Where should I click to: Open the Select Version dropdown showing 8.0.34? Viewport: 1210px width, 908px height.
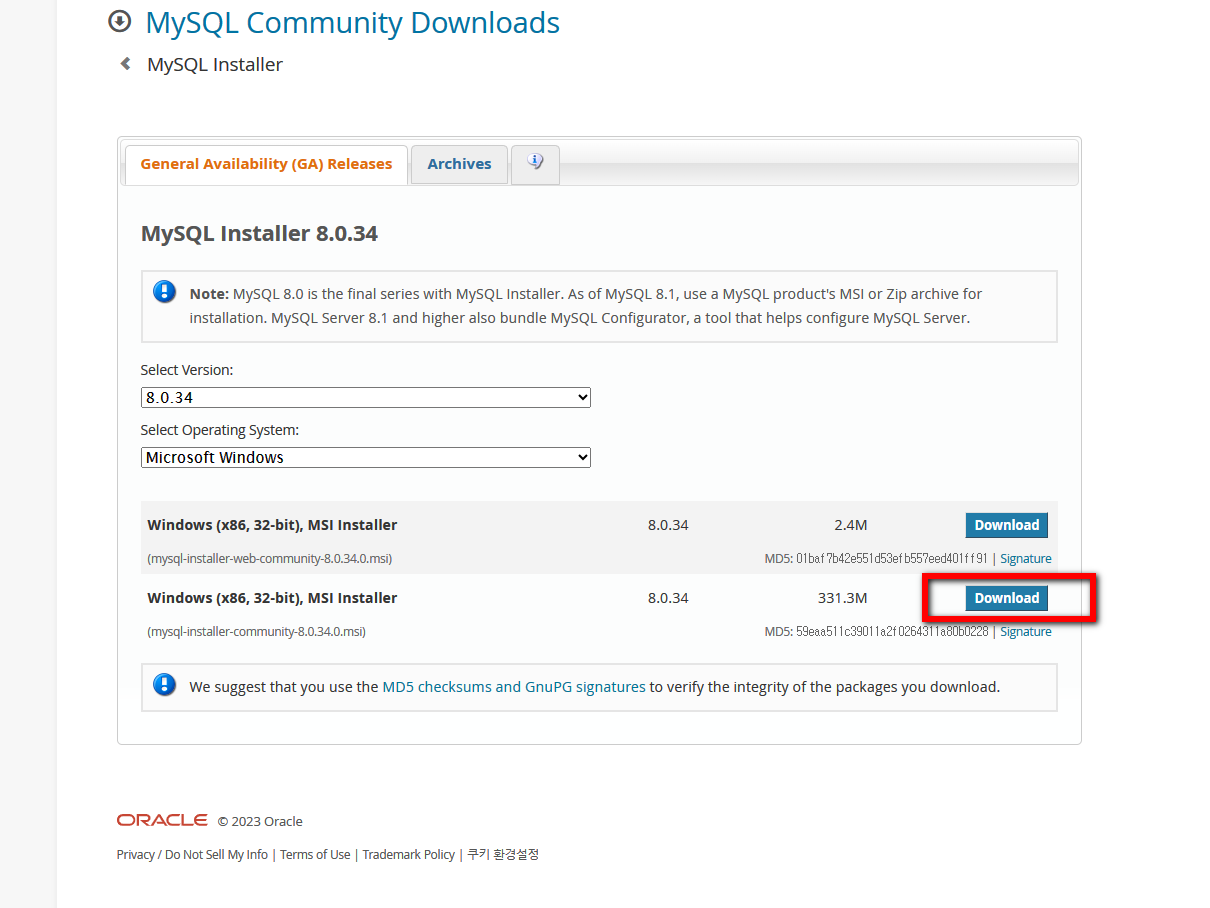click(366, 397)
